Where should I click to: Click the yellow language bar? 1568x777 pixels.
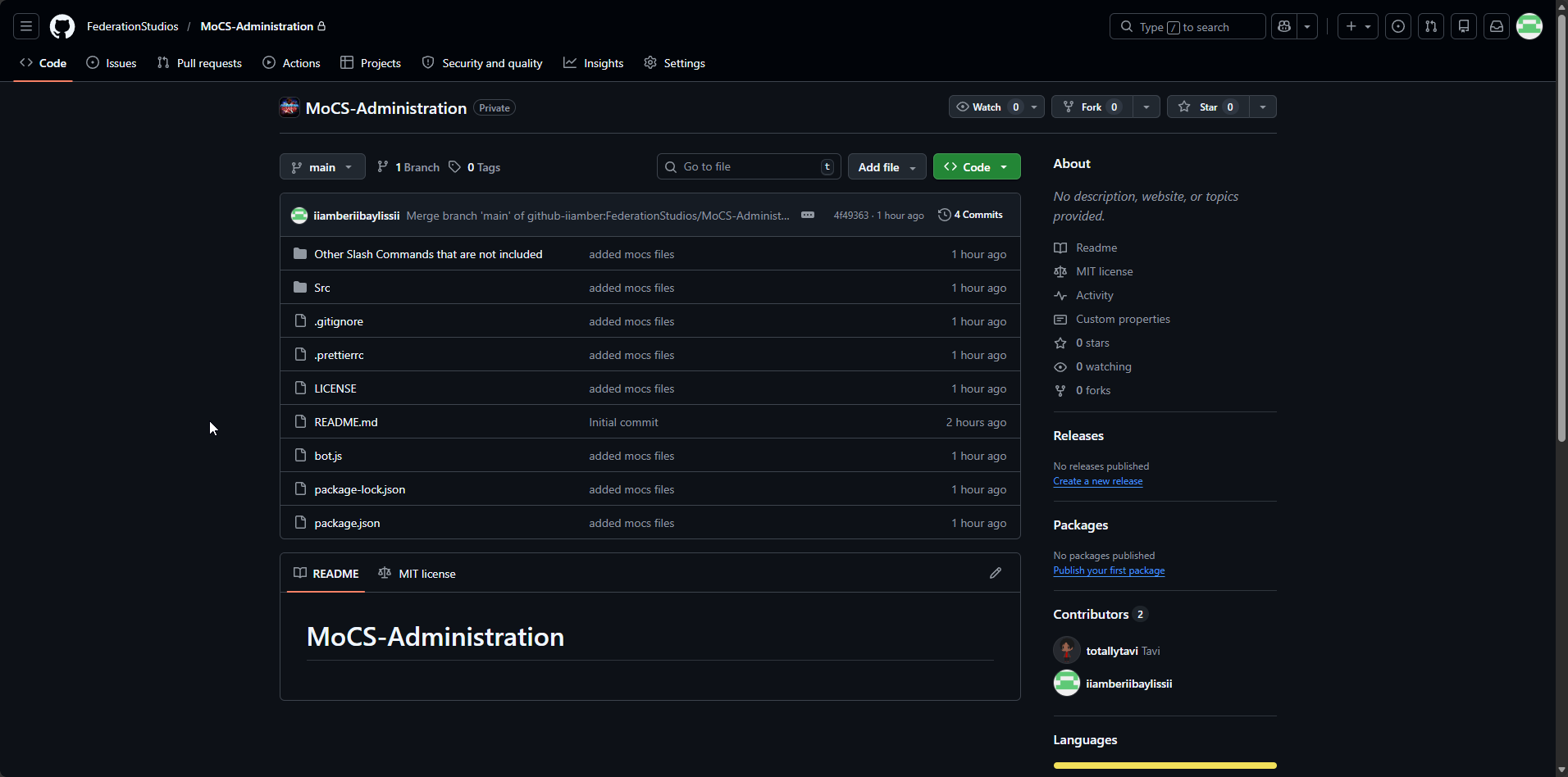(x=1165, y=766)
